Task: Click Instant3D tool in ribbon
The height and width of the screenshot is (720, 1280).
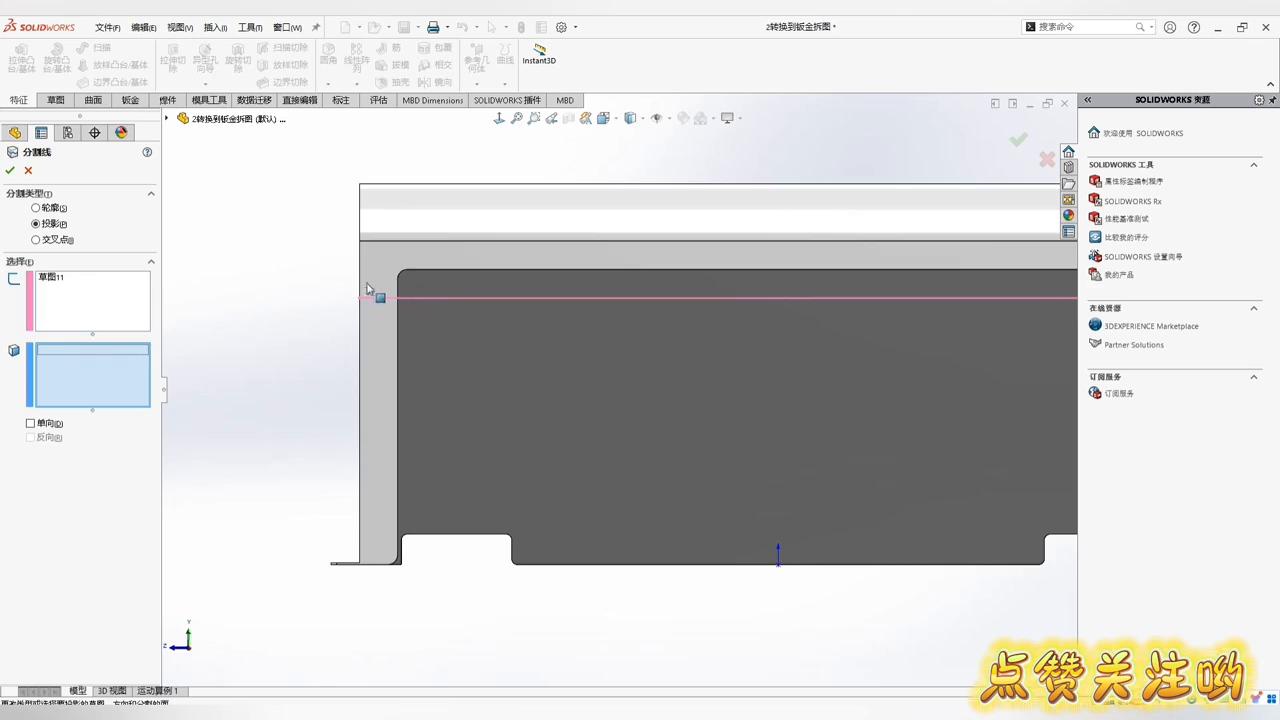Action: tap(539, 54)
